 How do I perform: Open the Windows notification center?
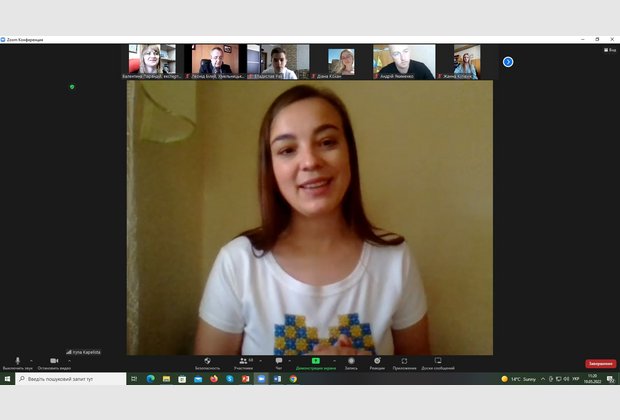611,379
